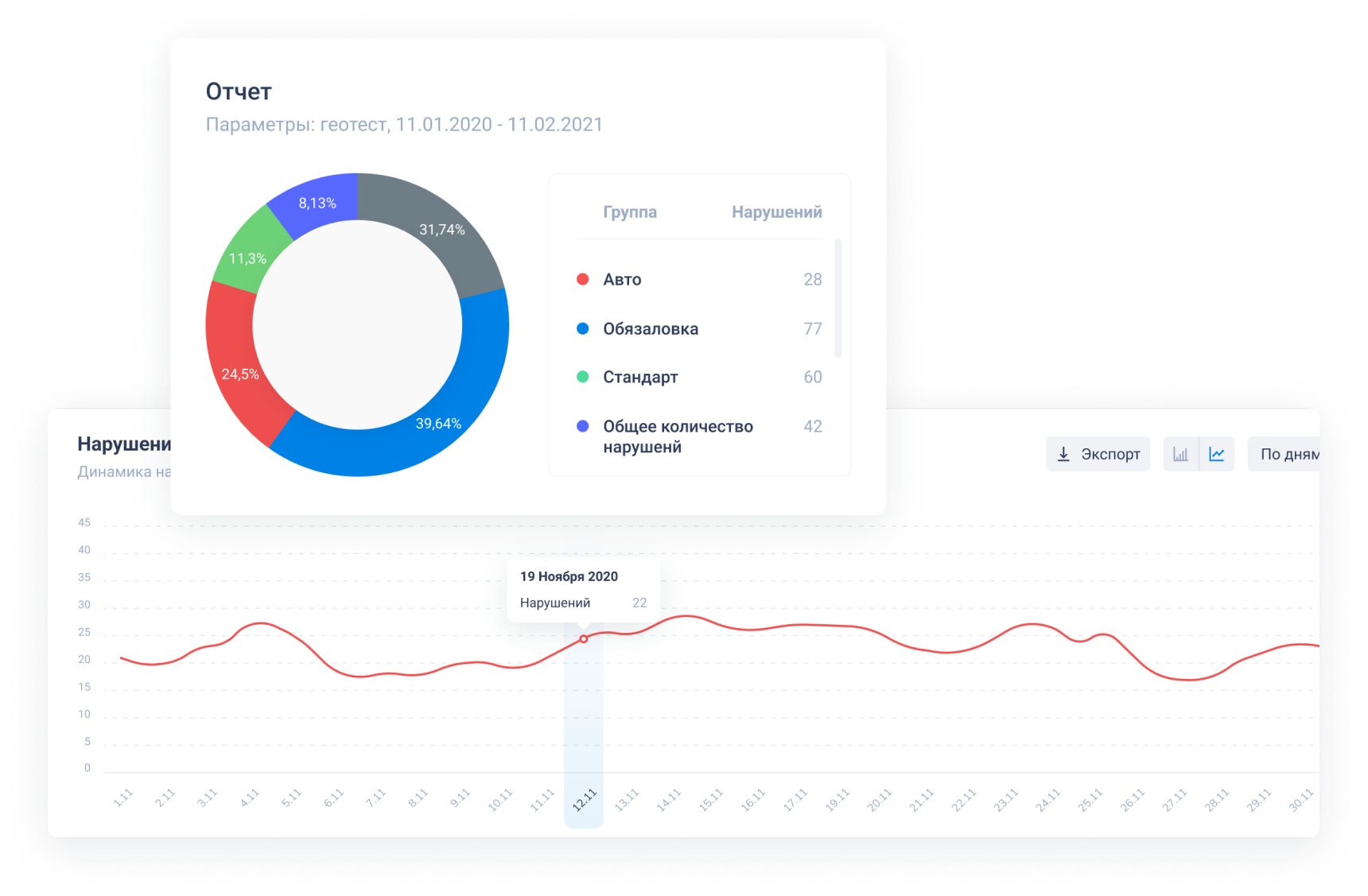Switch to line chart view icon
The width and height of the screenshot is (1368, 896).
point(1217,454)
